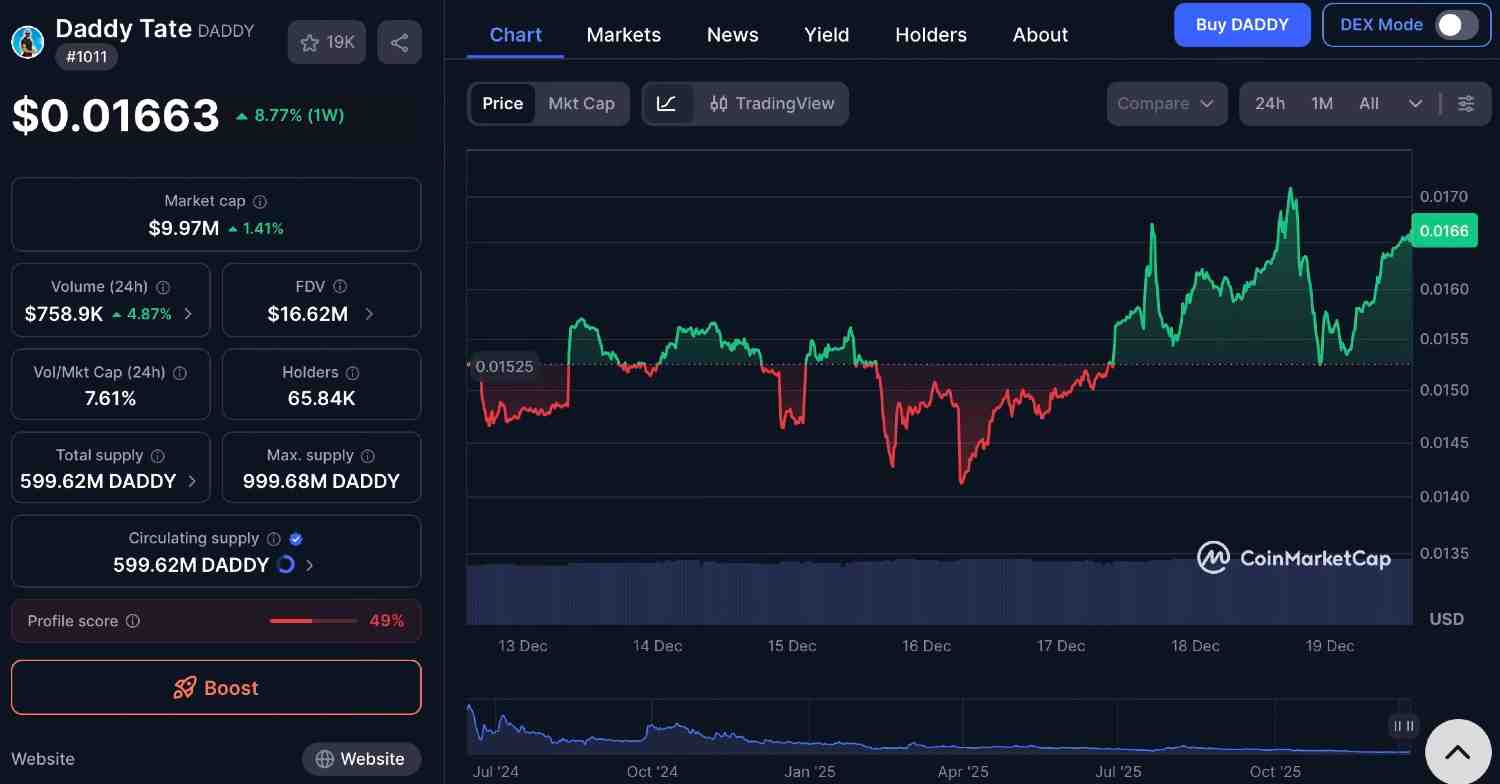
Task: Switch chart to Mkt Cap view
Action: click(581, 103)
